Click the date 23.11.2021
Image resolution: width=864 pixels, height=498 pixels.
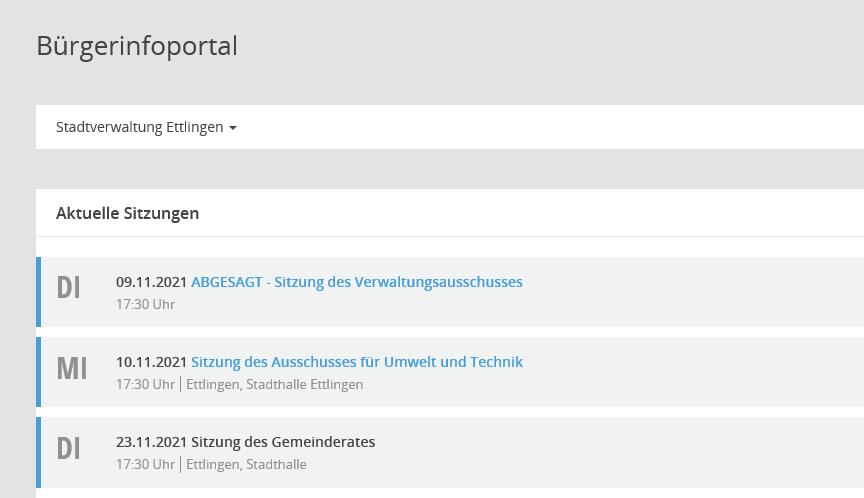pos(151,442)
